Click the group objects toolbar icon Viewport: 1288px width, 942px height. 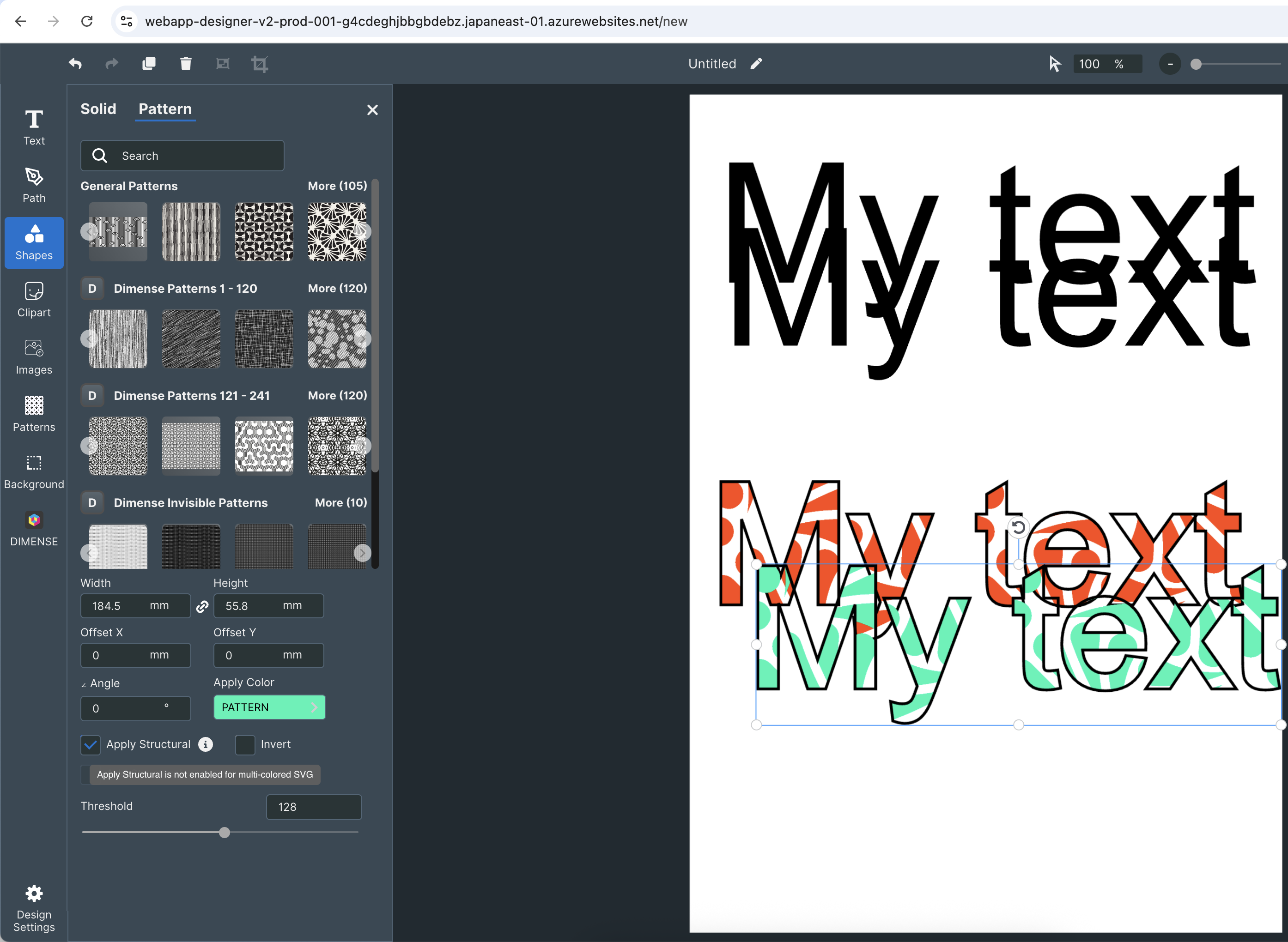(223, 63)
